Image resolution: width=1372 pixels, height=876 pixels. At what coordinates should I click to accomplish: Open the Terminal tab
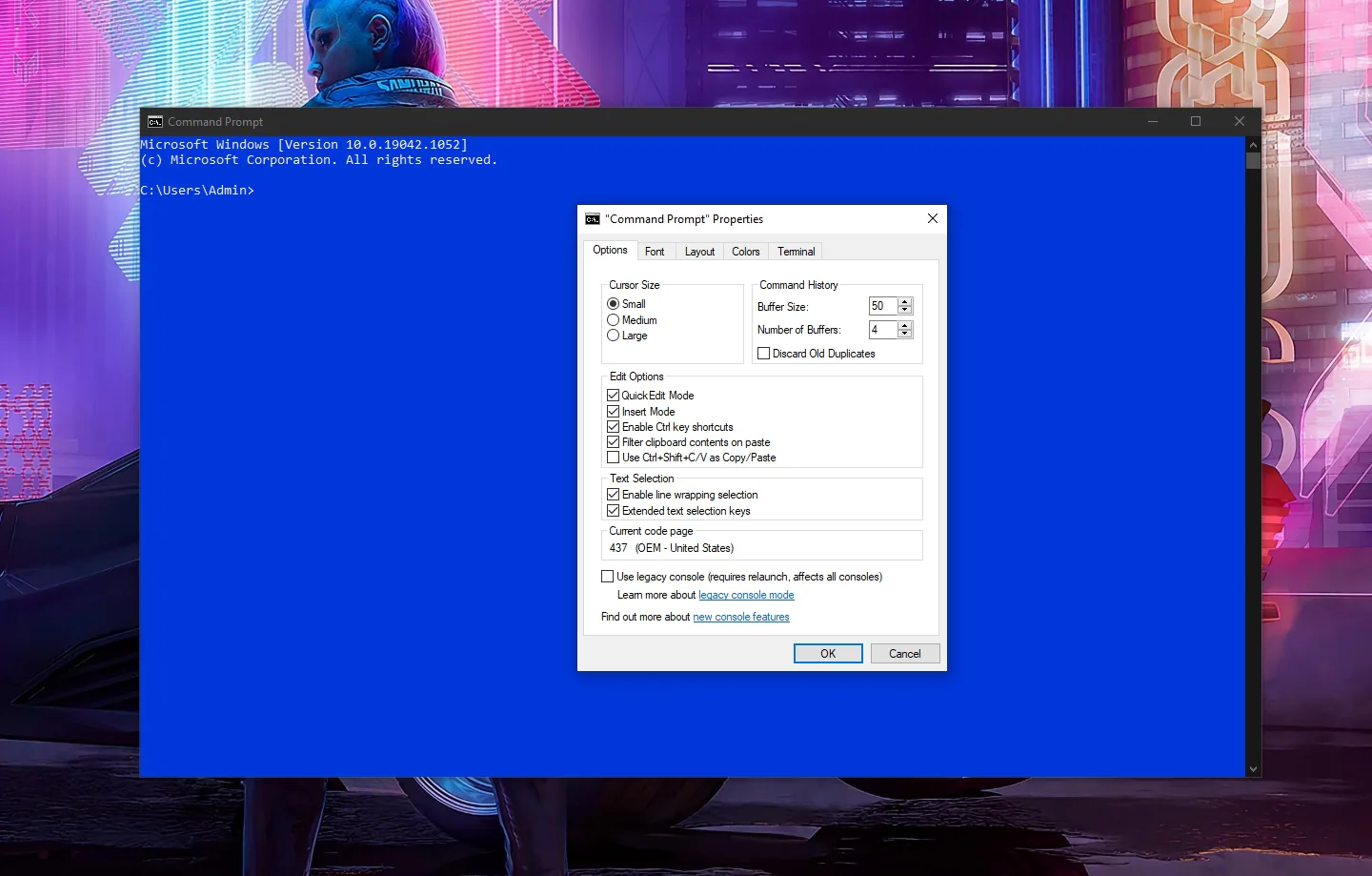(x=797, y=252)
